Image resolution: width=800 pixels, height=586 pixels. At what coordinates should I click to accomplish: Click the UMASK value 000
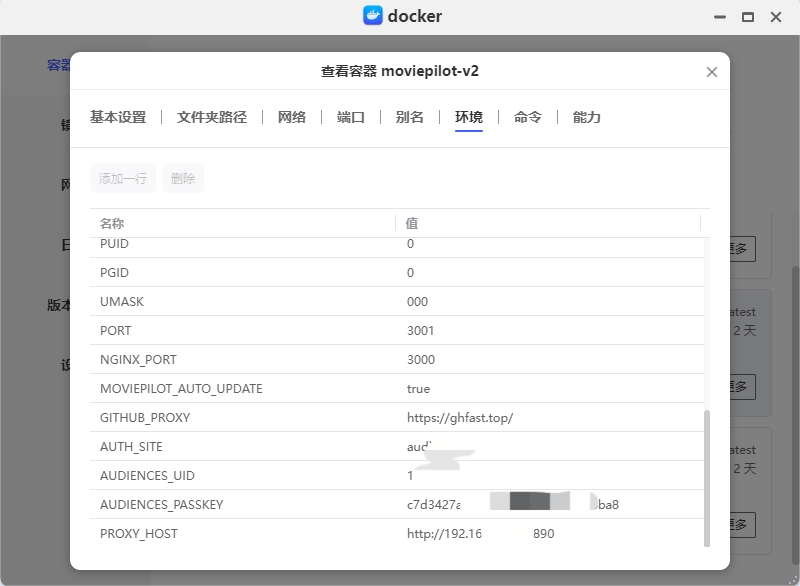coord(417,301)
